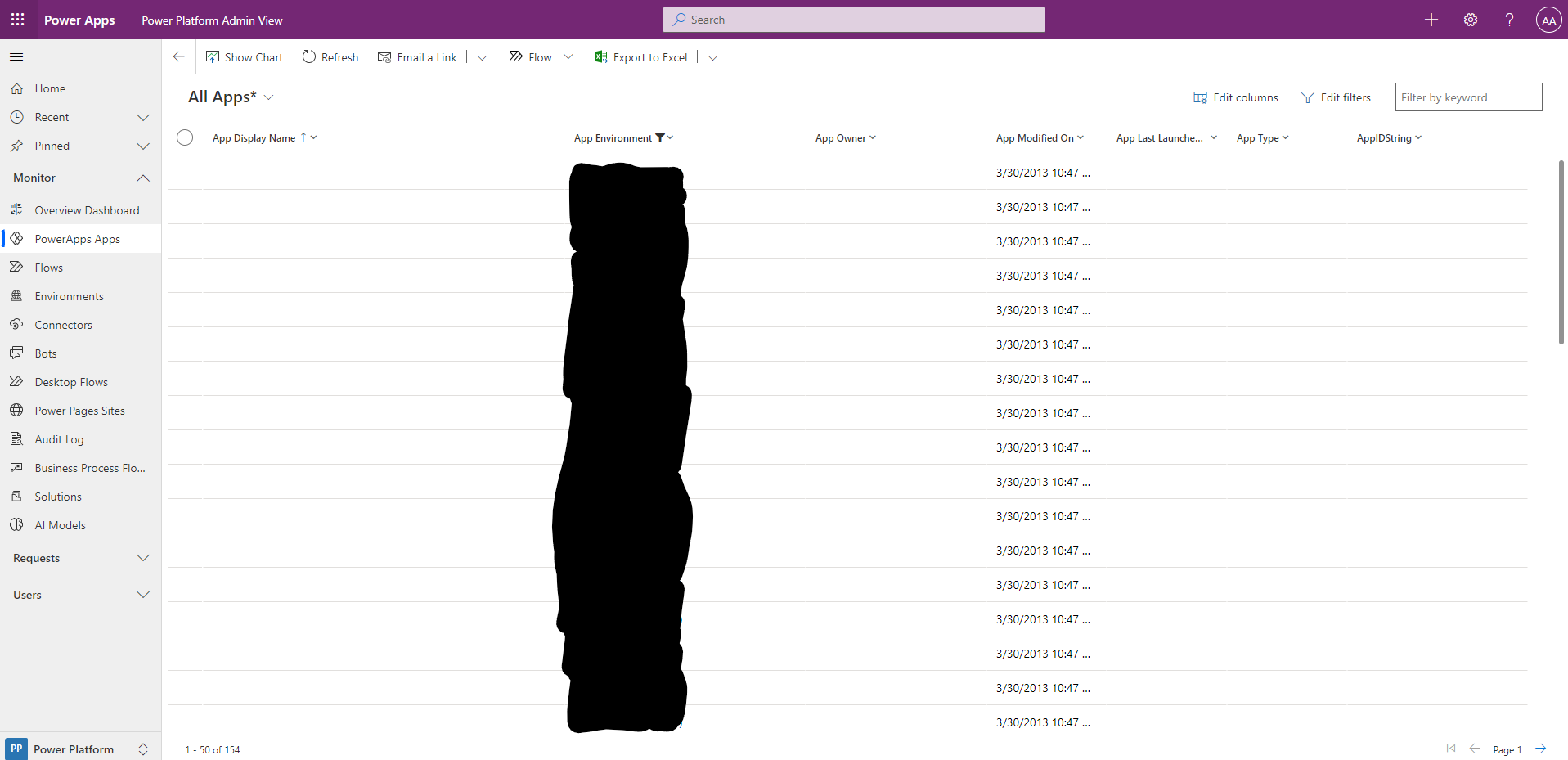Open the AA account avatar menu
This screenshot has width=1568, height=760.
[x=1548, y=19]
